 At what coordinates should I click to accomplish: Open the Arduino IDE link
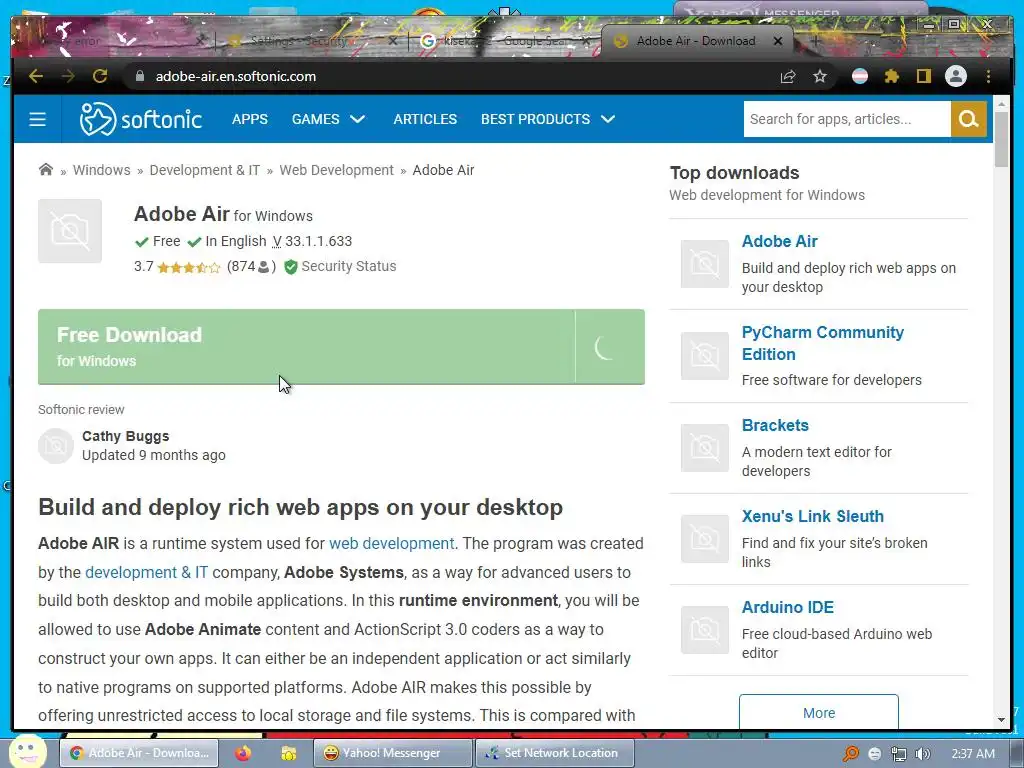(788, 607)
